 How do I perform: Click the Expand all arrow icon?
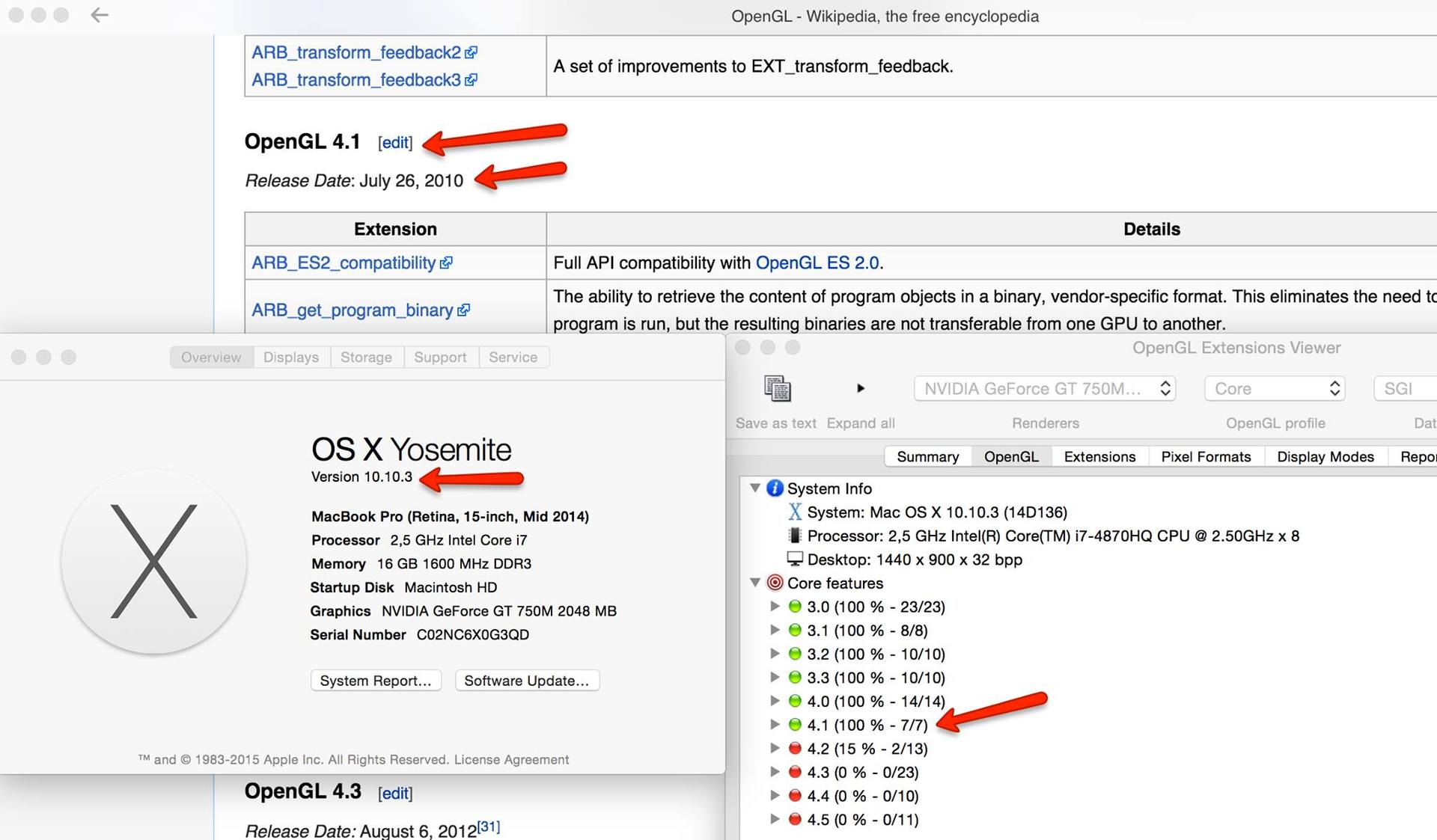860,388
